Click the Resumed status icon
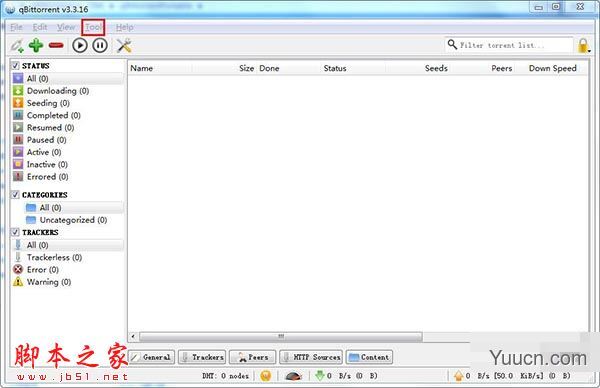The width and height of the screenshot is (600, 388). pyautogui.click(x=18, y=127)
